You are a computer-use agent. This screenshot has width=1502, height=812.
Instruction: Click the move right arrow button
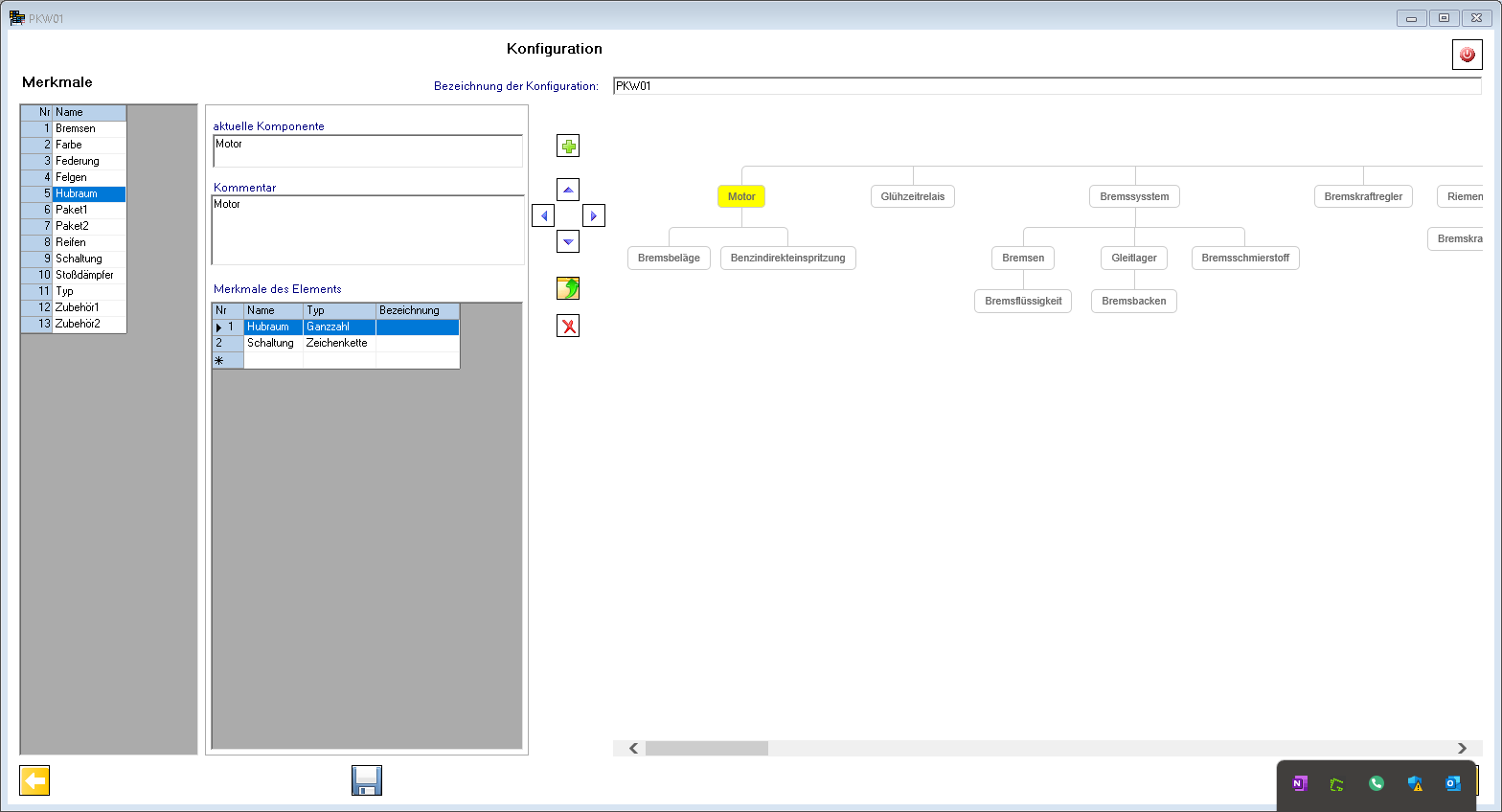[594, 215]
